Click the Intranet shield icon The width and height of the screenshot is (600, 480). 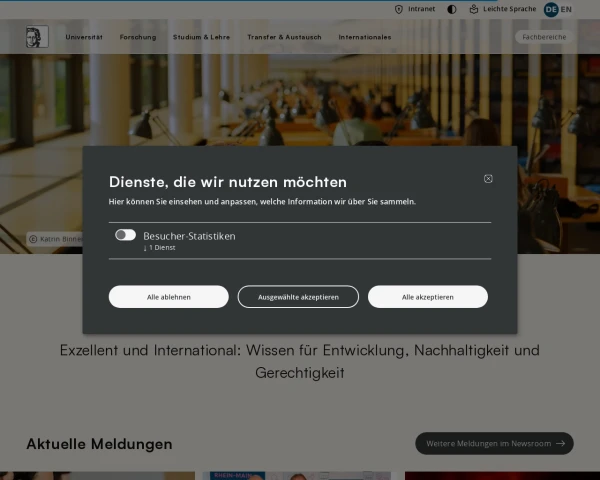399,10
